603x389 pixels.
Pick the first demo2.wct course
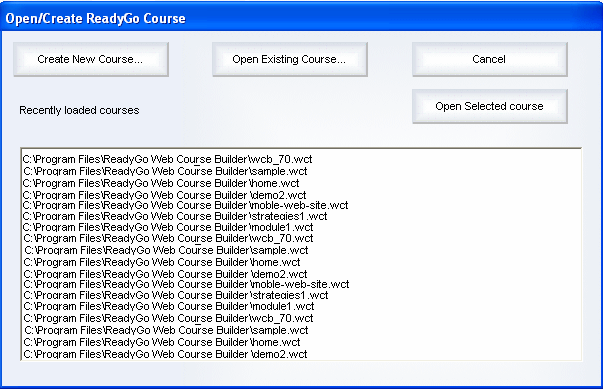164,194
